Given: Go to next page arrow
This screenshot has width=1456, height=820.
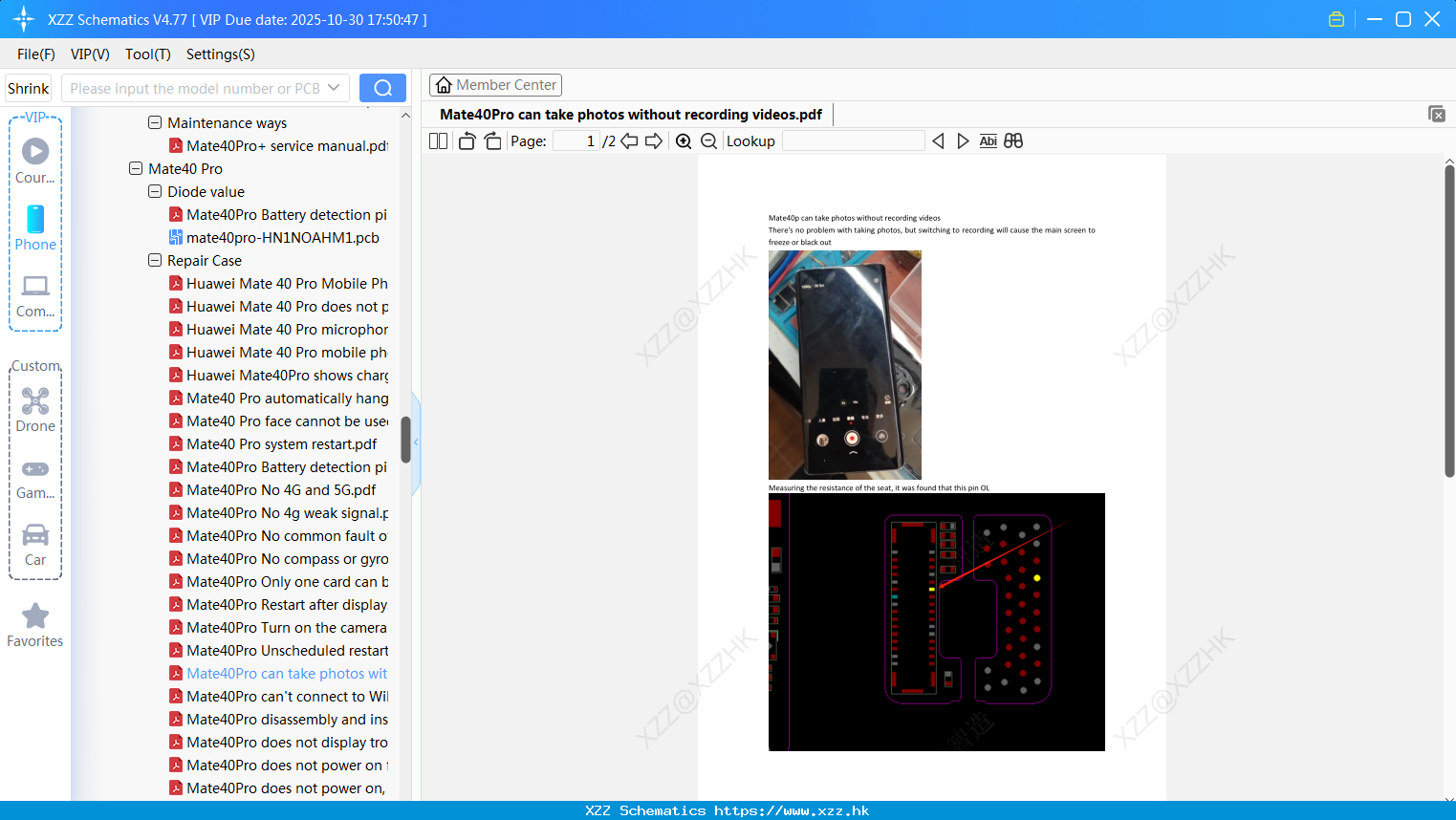Looking at the screenshot, I should pos(654,141).
